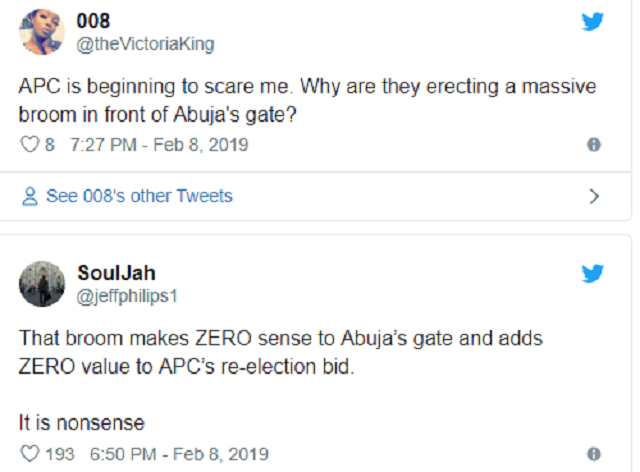640x472 pixels.
Task: Open SoulJah's profile avatar
Action: [x=40, y=284]
